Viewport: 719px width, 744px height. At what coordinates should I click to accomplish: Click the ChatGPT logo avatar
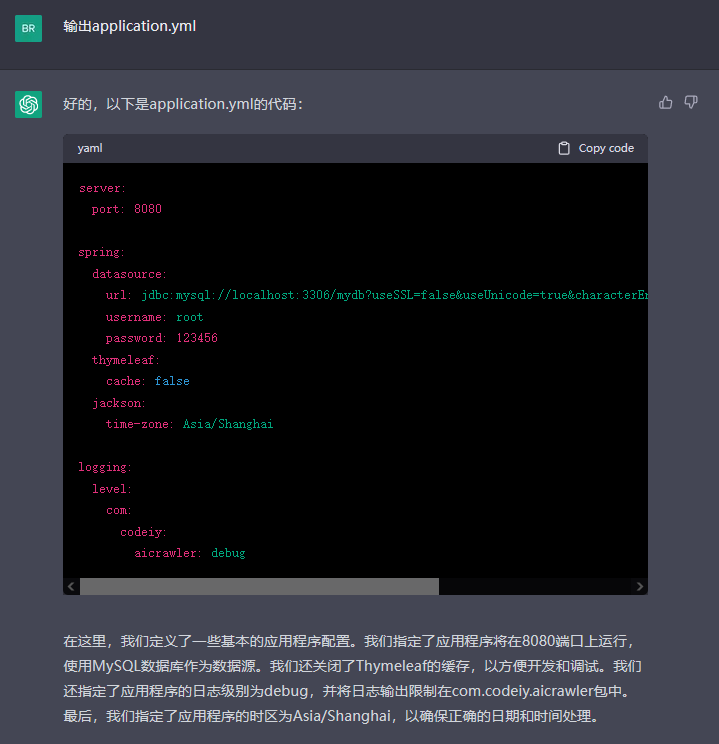(28, 104)
